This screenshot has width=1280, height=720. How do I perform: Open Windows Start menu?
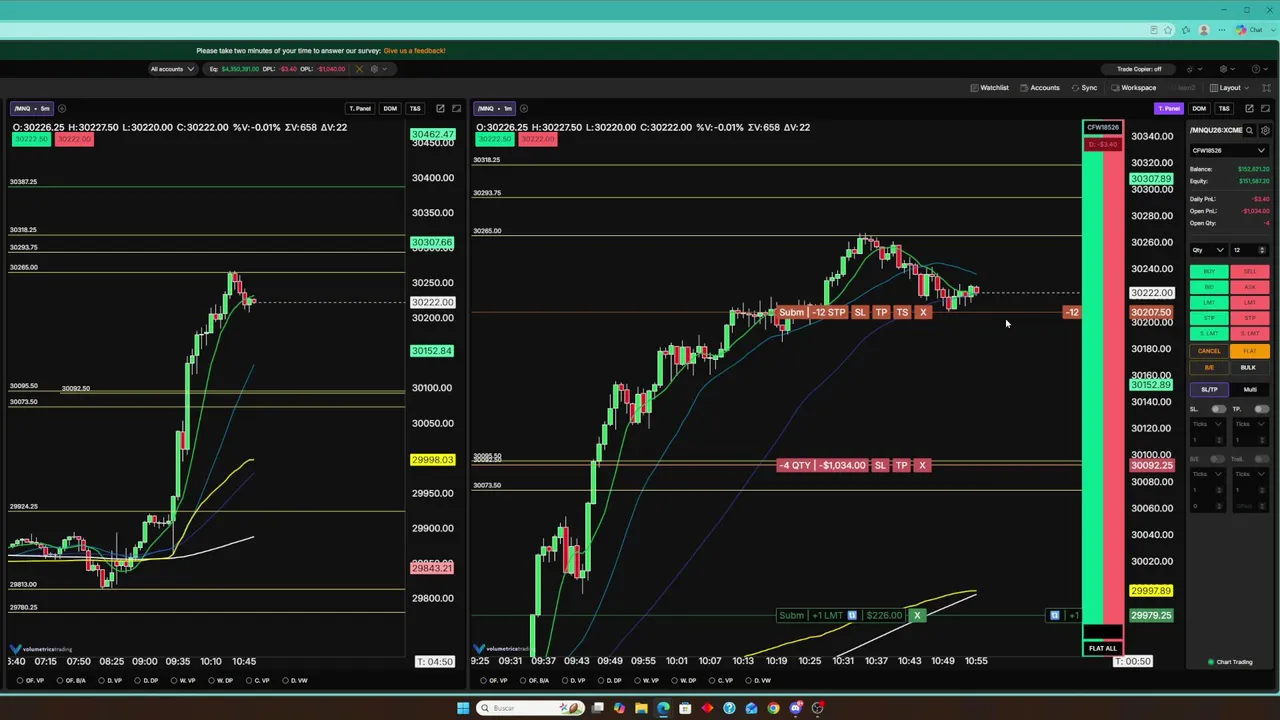click(463, 708)
